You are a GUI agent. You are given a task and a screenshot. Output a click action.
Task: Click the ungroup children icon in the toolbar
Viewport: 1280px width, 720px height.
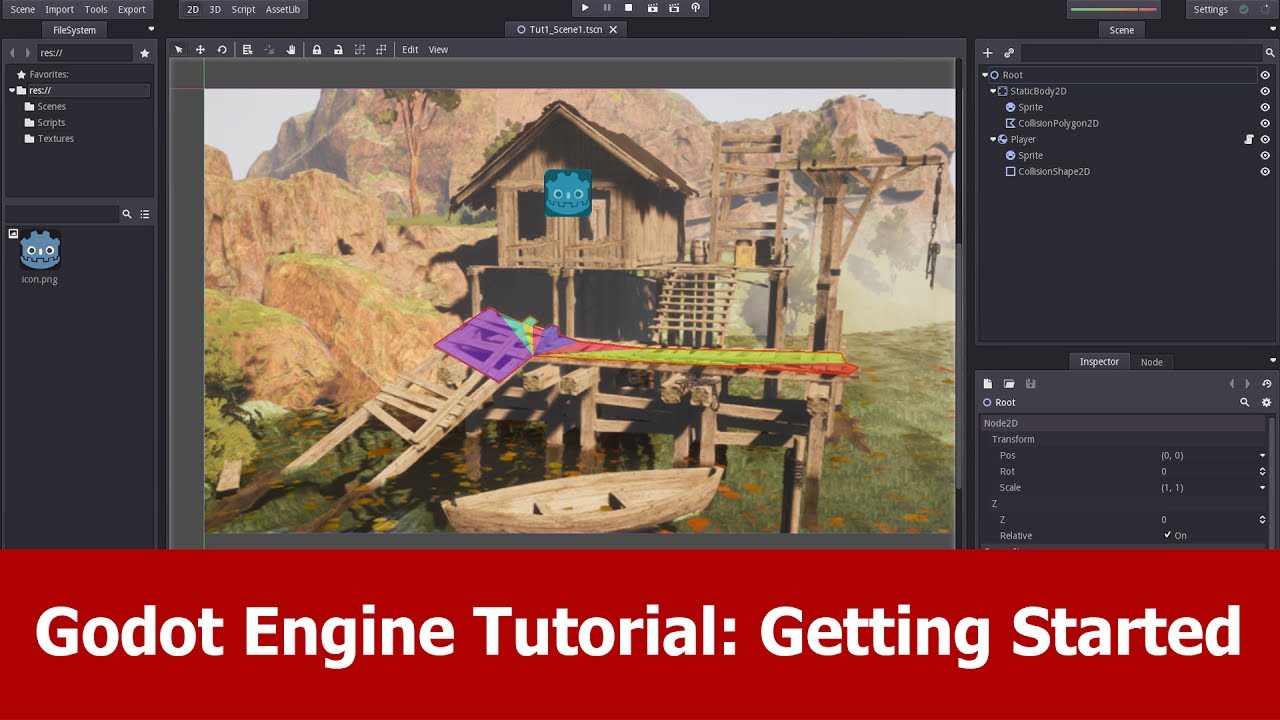[381, 50]
